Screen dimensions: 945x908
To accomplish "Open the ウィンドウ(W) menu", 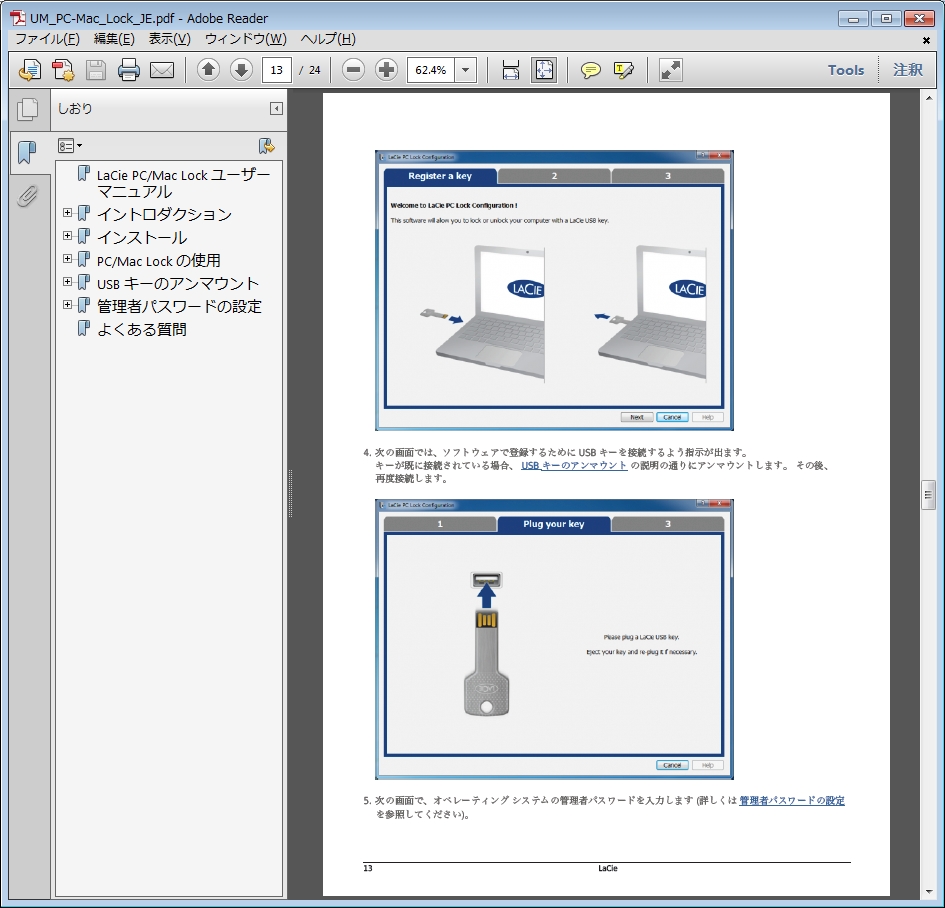I will 245,39.
